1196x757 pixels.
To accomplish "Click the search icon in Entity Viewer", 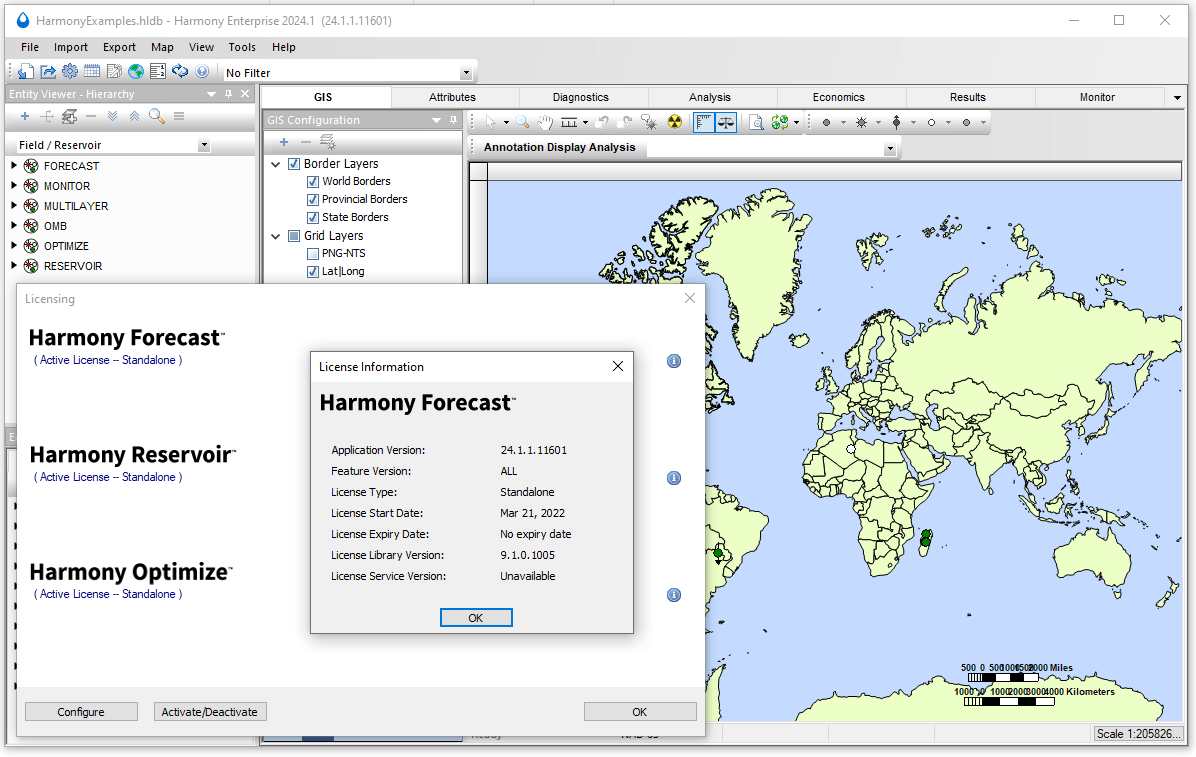I will pos(156,116).
